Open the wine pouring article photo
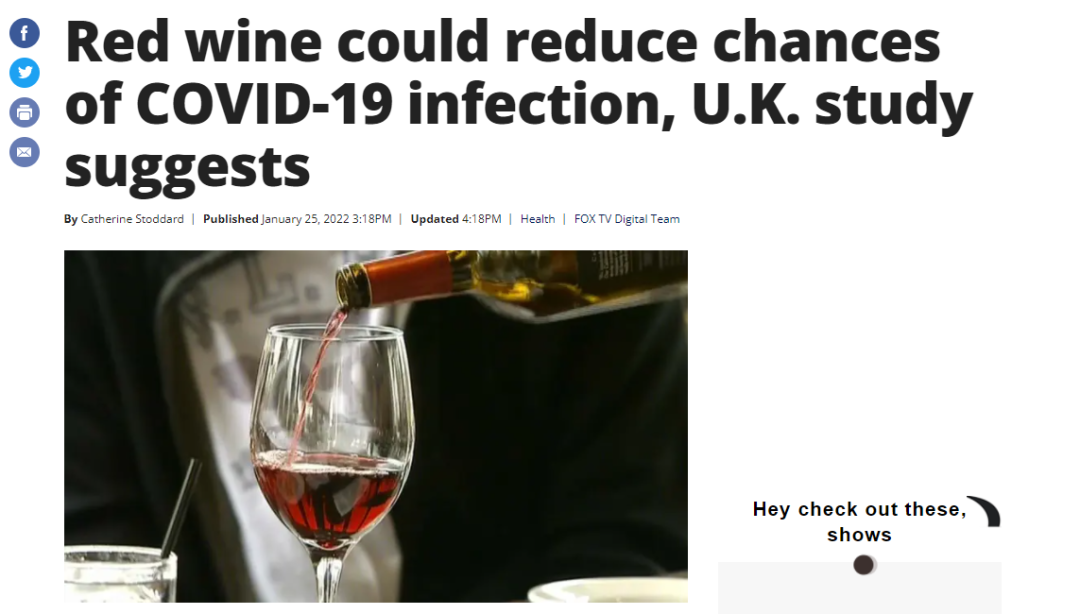 coord(376,426)
